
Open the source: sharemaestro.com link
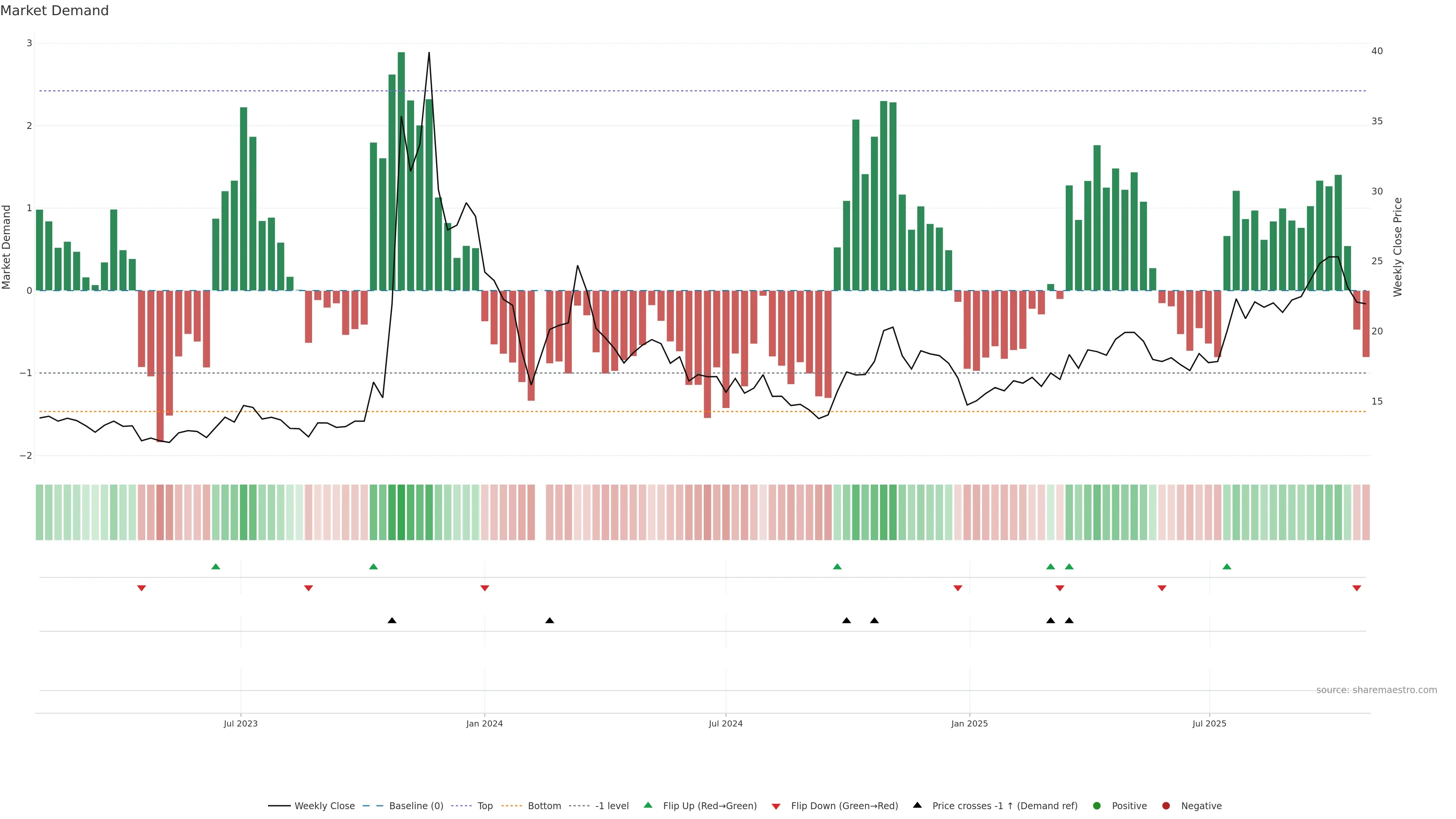pyautogui.click(x=1376, y=690)
